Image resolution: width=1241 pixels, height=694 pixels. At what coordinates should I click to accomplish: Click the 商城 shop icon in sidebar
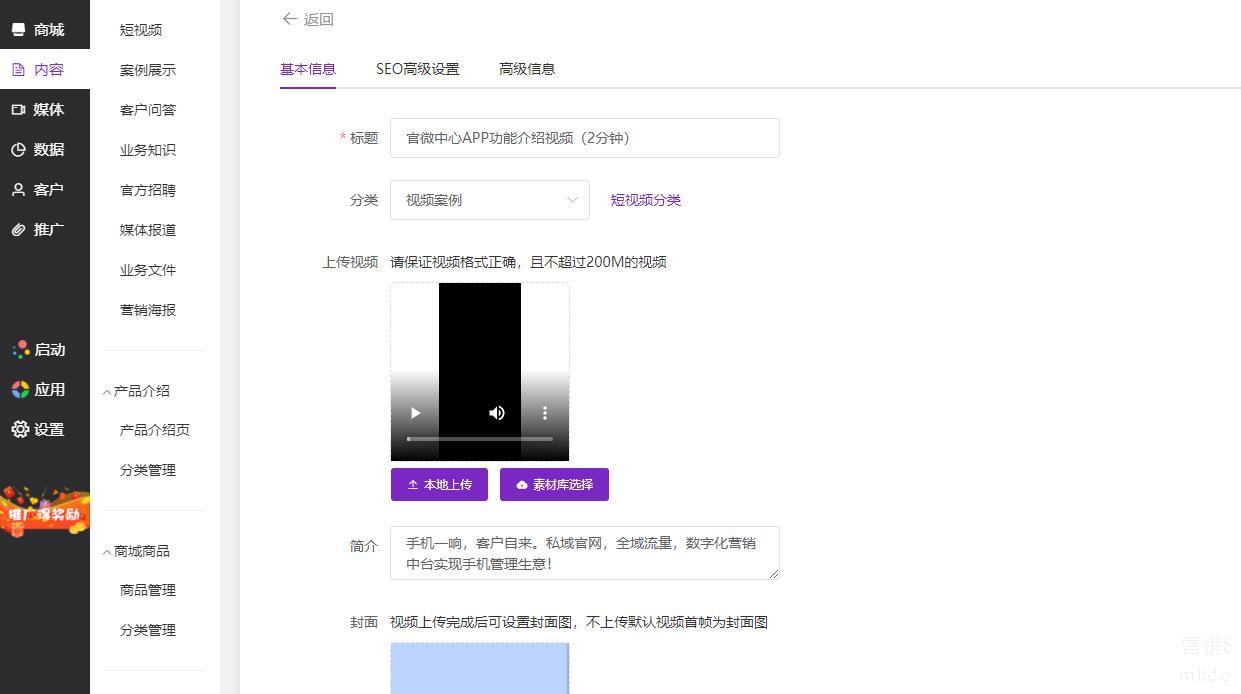click(18, 30)
